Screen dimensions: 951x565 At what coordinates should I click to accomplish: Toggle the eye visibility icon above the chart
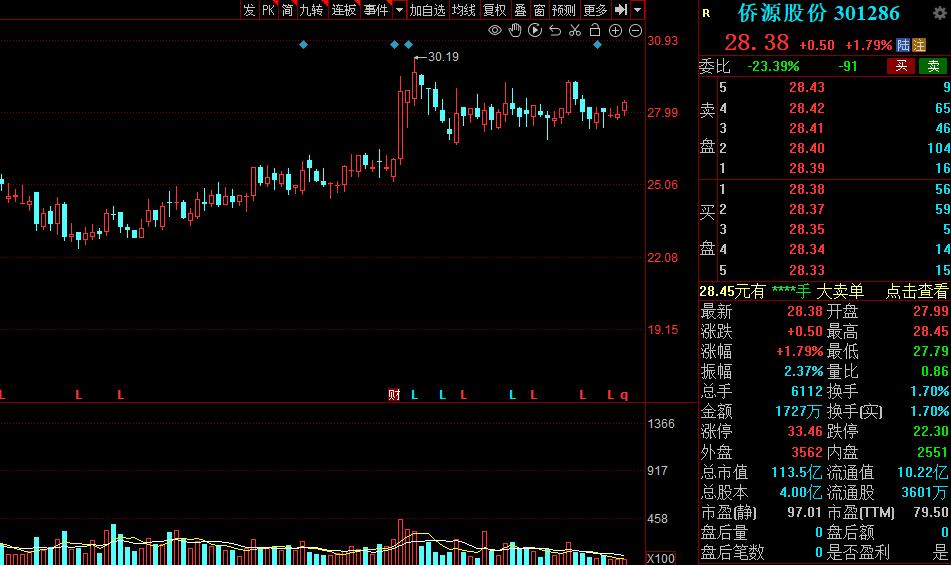(495, 30)
